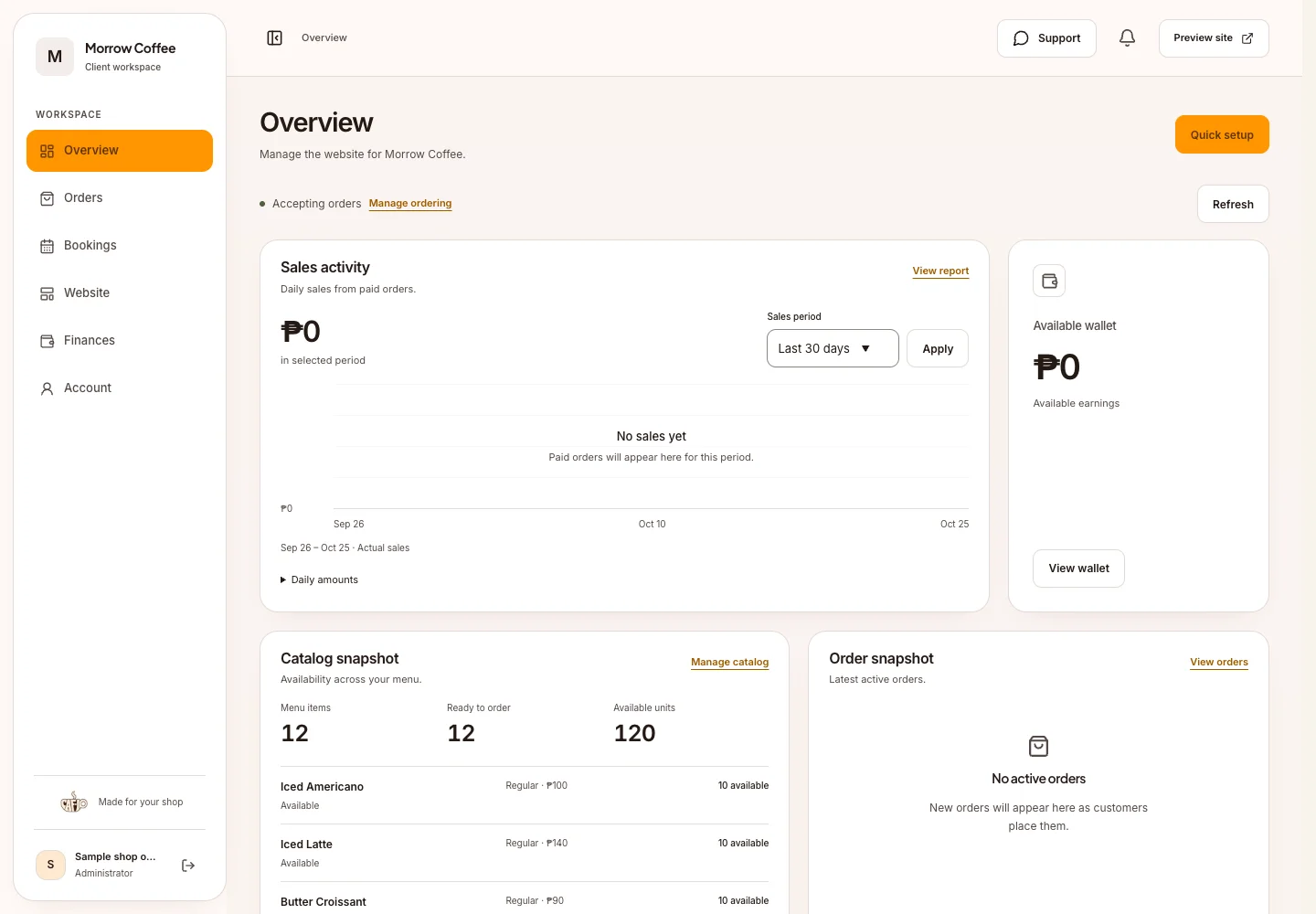Navigate to Bookings
This screenshot has height=914, width=1316.
pyautogui.click(x=120, y=246)
